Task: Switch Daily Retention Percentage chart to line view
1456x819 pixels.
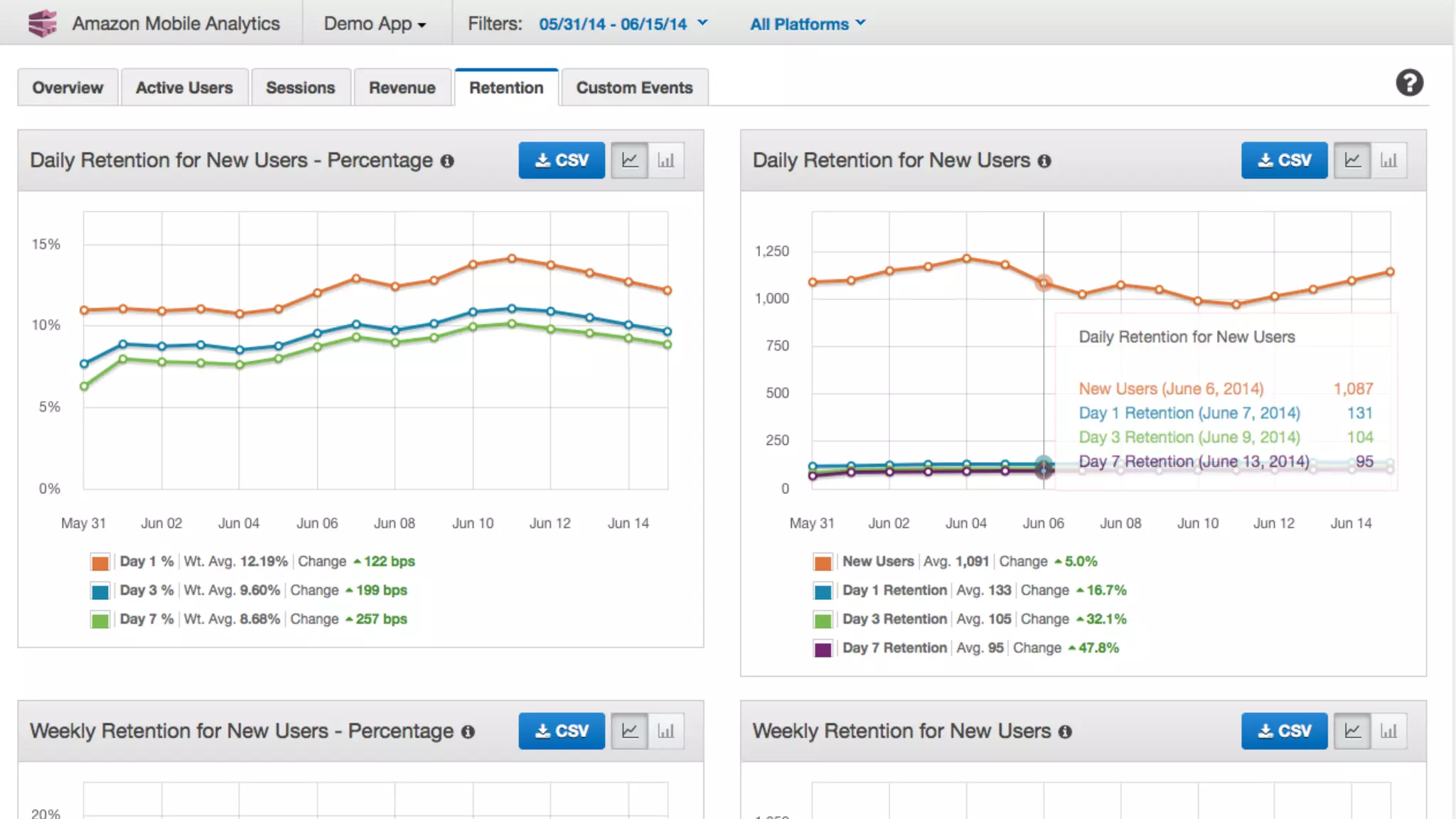Action: click(x=630, y=161)
